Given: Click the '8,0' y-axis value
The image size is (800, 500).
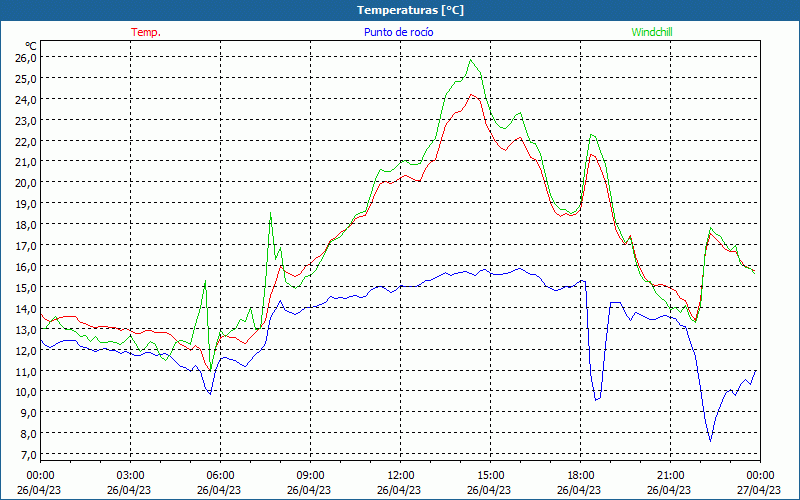Looking at the screenshot, I should 28,433.
